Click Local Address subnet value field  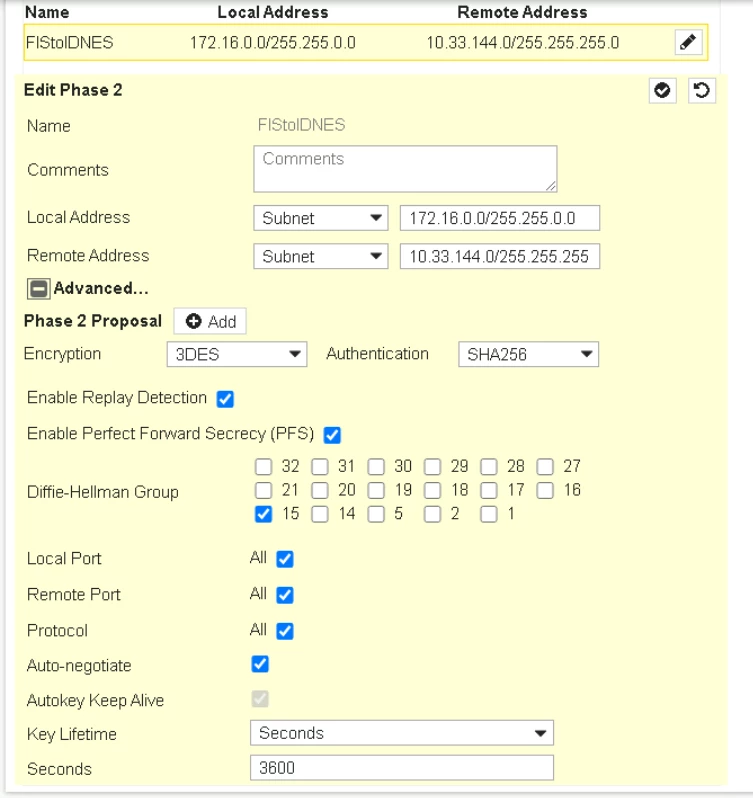point(500,218)
